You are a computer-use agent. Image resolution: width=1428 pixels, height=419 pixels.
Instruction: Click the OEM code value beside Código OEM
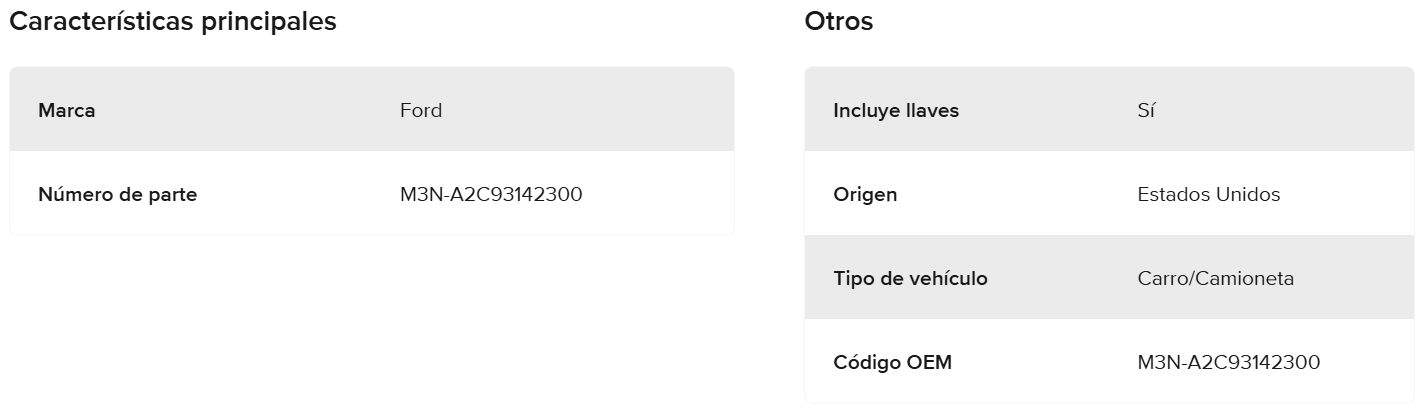pos(1229,362)
